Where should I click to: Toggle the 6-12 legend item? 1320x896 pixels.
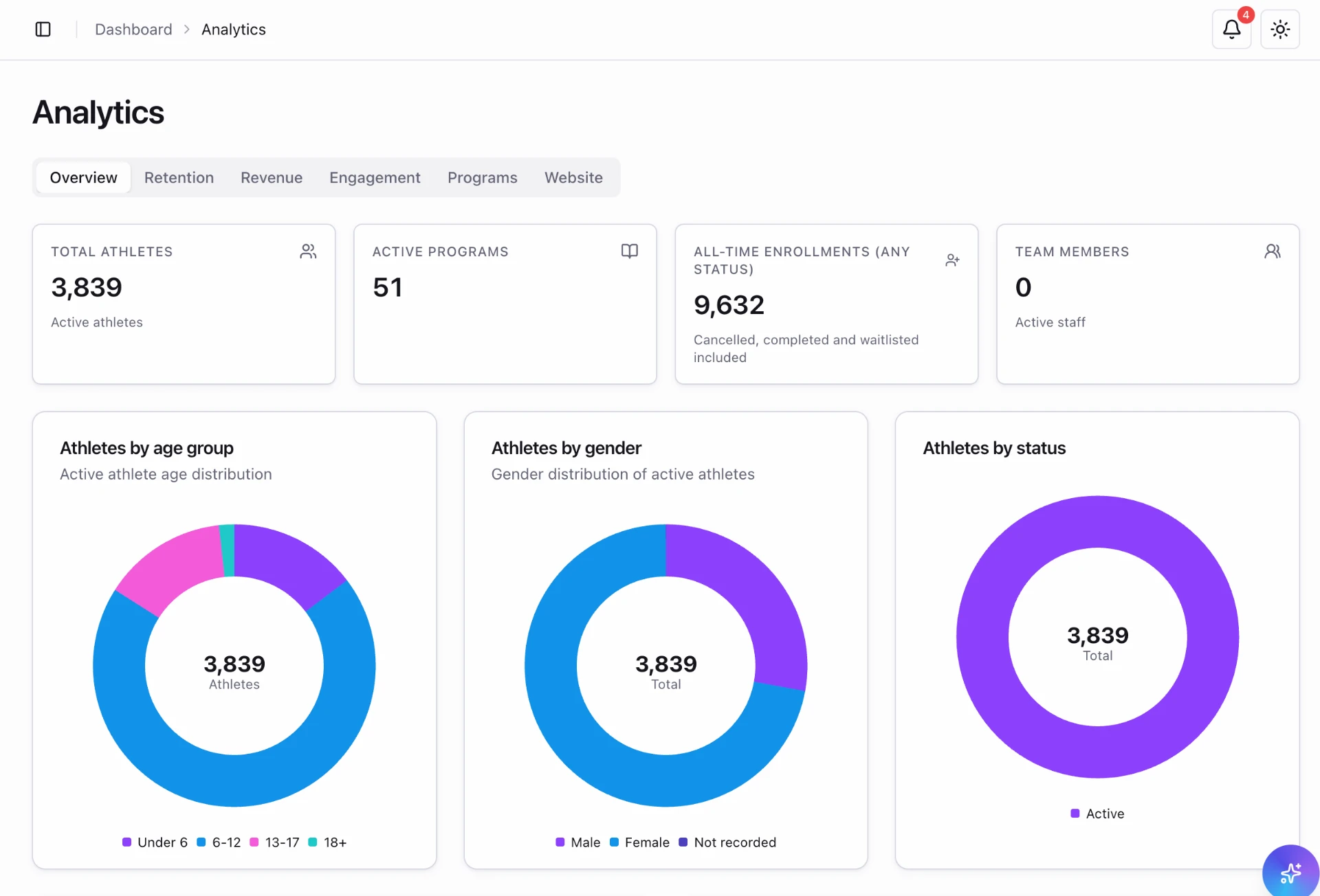[219, 842]
